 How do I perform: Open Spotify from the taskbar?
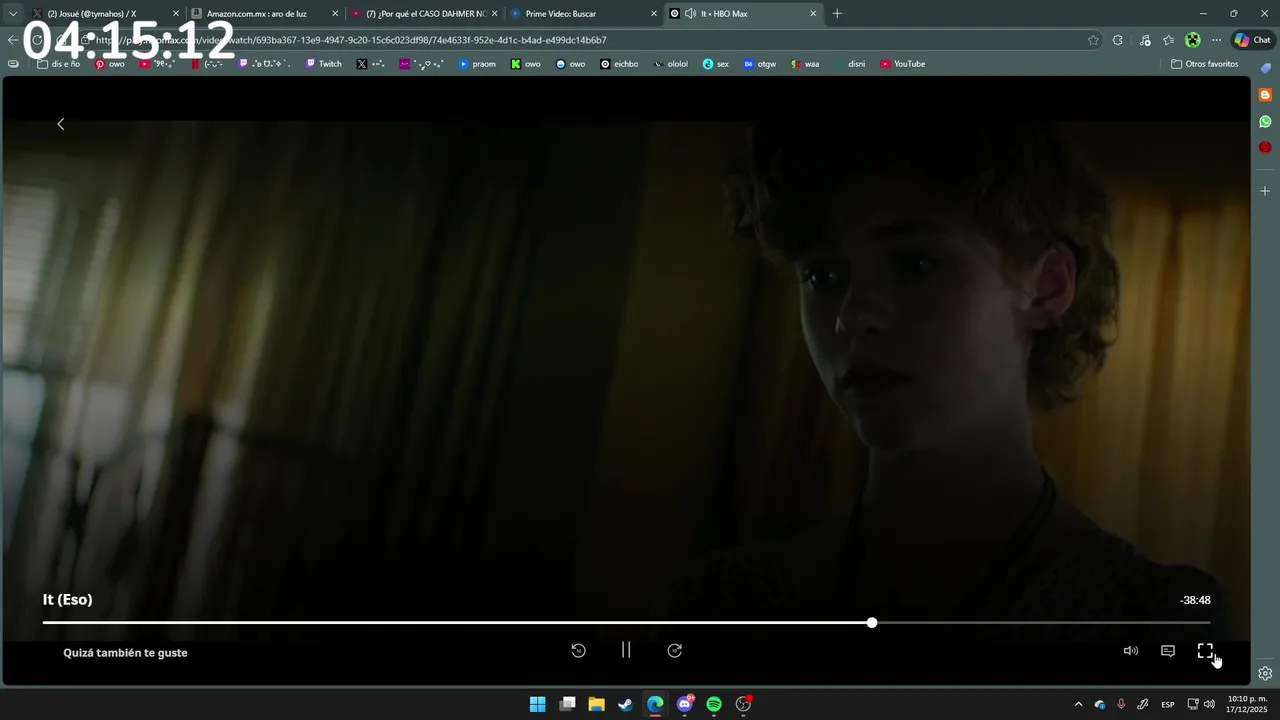pyautogui.click(x=714, y=704)
